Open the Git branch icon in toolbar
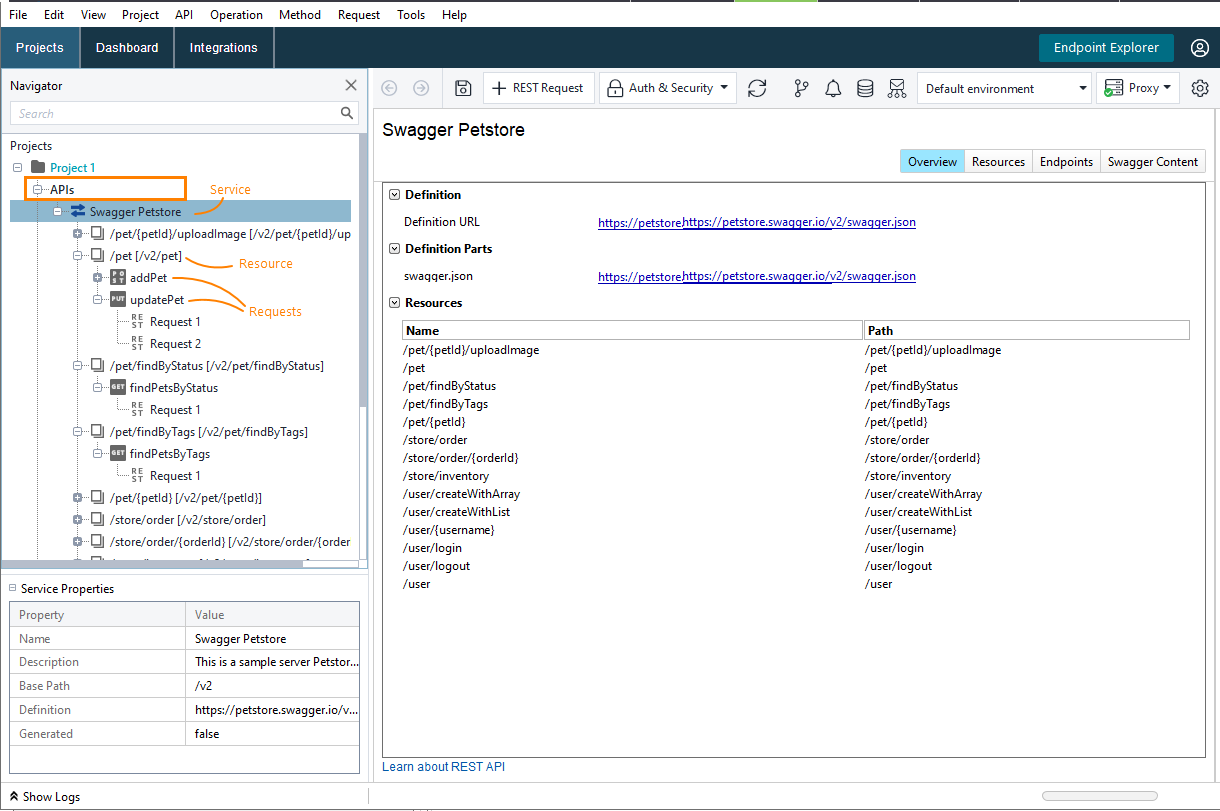The height and width of the screenshot is (811, 1220). click(801, 88)
